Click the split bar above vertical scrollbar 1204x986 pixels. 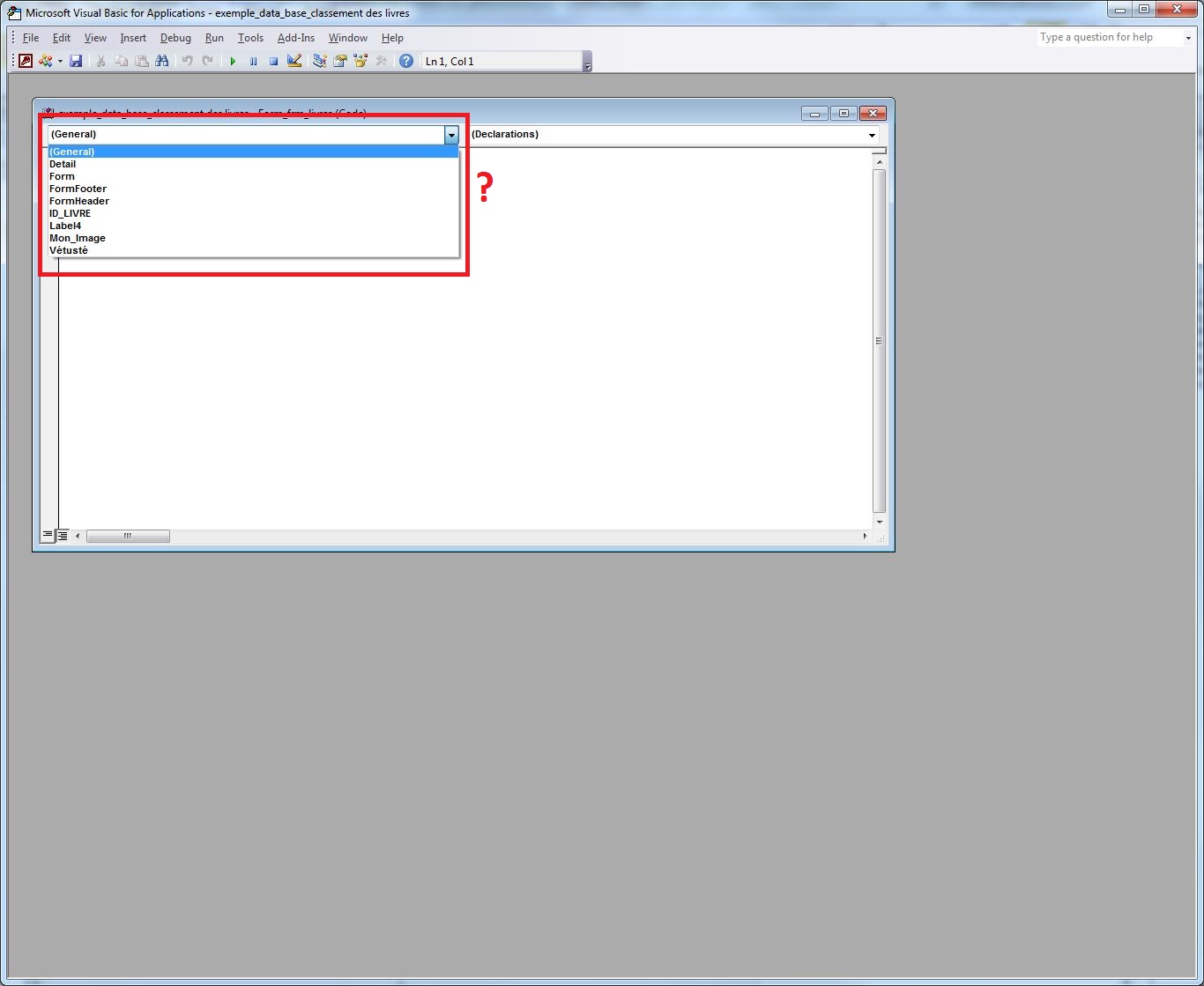[x=879, y=151]
